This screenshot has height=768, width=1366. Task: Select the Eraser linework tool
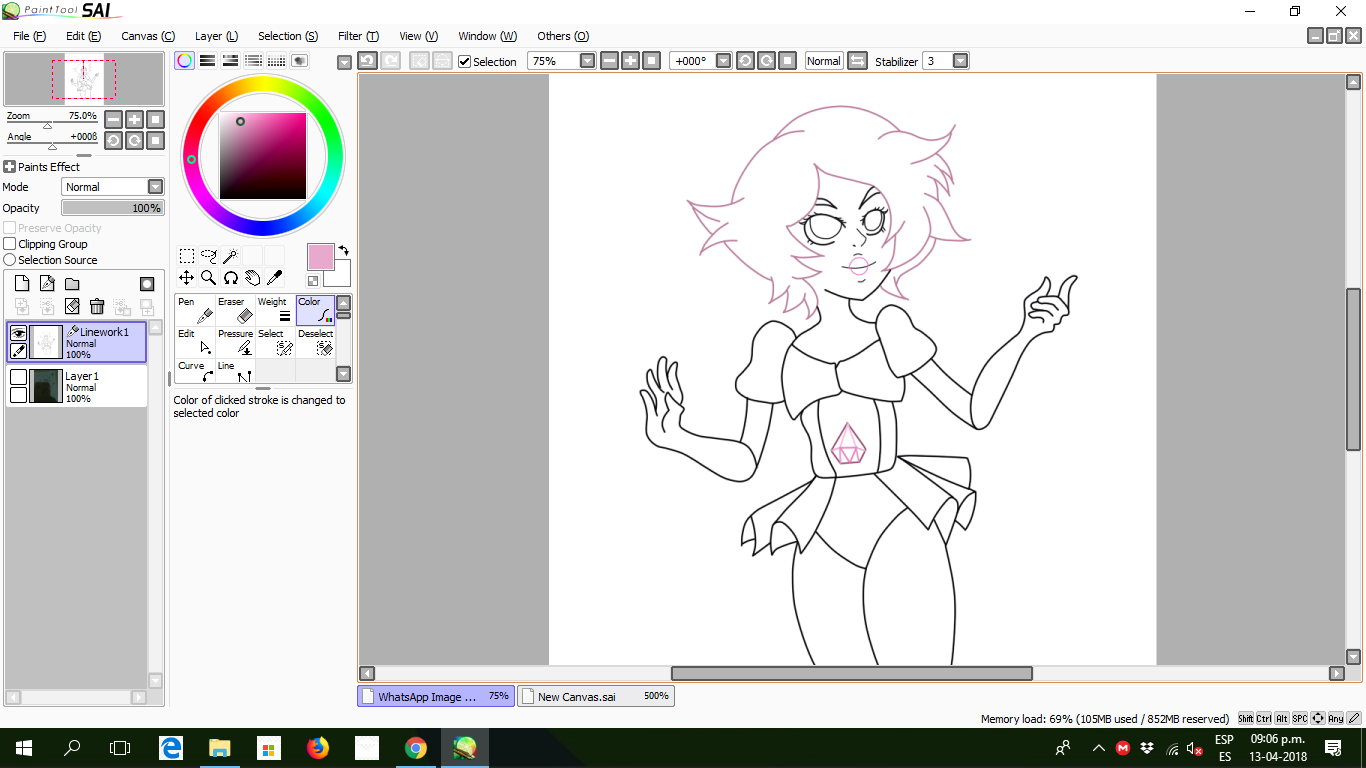click(x=235, y=310)
